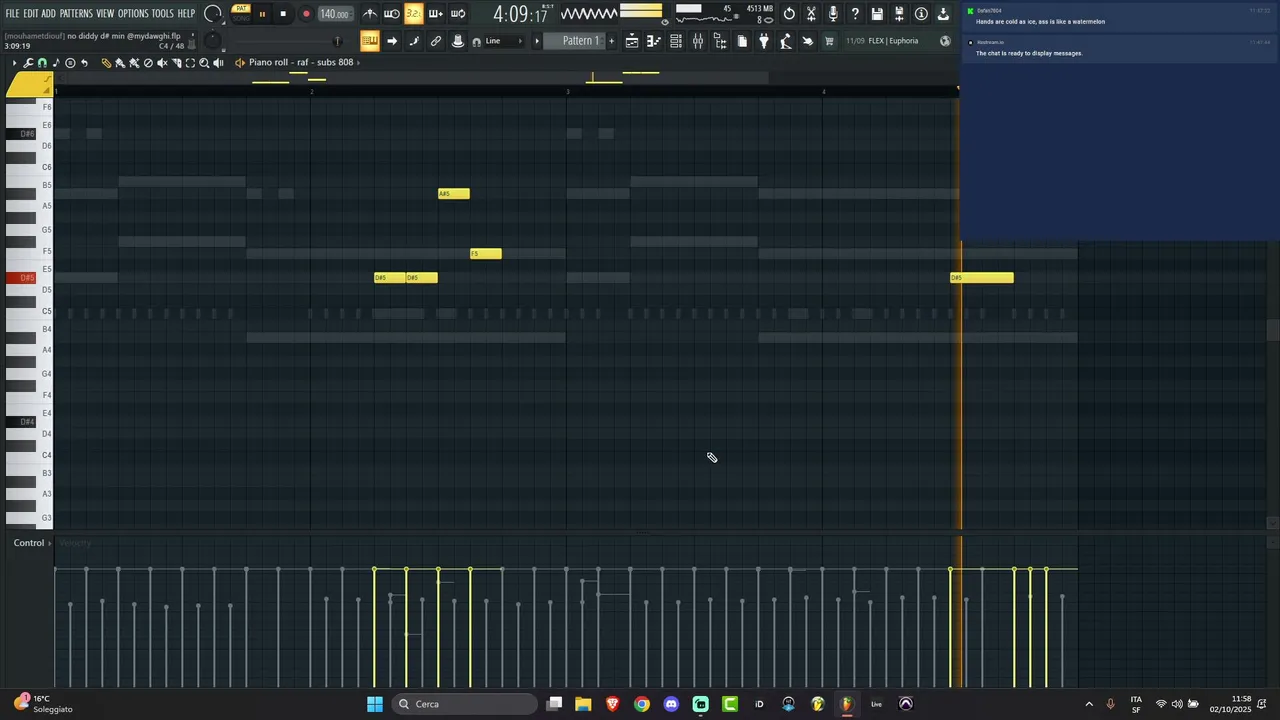Open the project info icon
This screenshot has height=720, width=1280.
click(921, 14)
